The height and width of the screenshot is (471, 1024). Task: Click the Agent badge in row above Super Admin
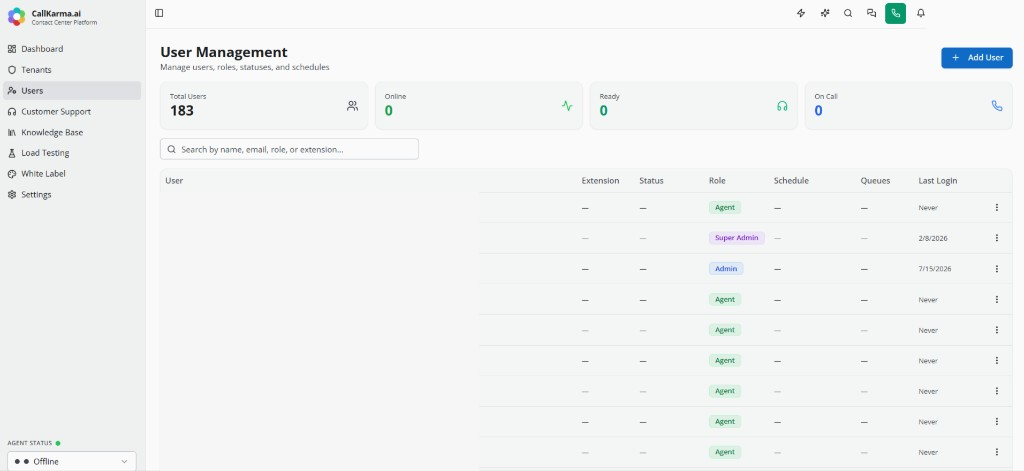tap(725, 207)
